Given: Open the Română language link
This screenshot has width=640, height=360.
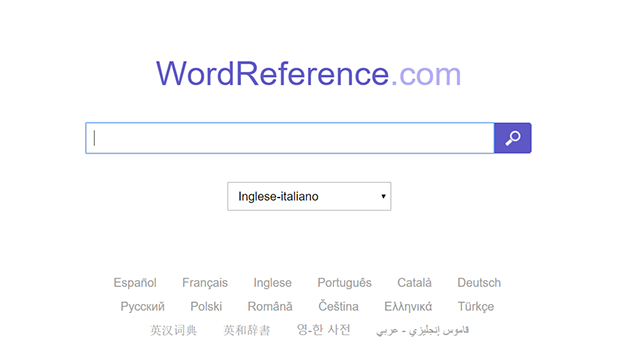Looking at the screenshot, I should pyautogui.click(x=270, y=306).
